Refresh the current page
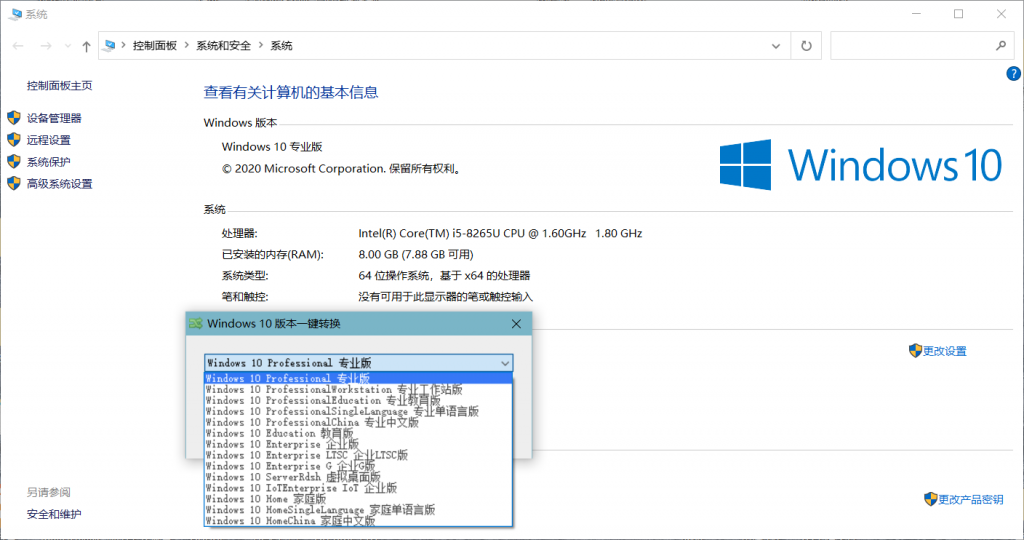This screenshot has width=1024, height=540. point(807,46)
